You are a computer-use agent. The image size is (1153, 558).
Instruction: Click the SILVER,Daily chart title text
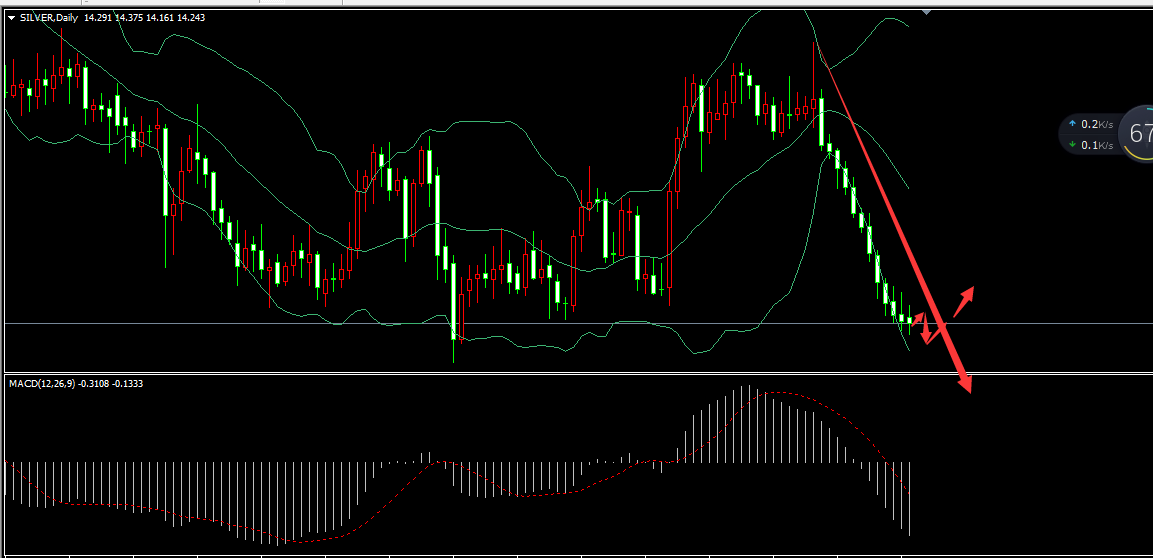[49, 17]
